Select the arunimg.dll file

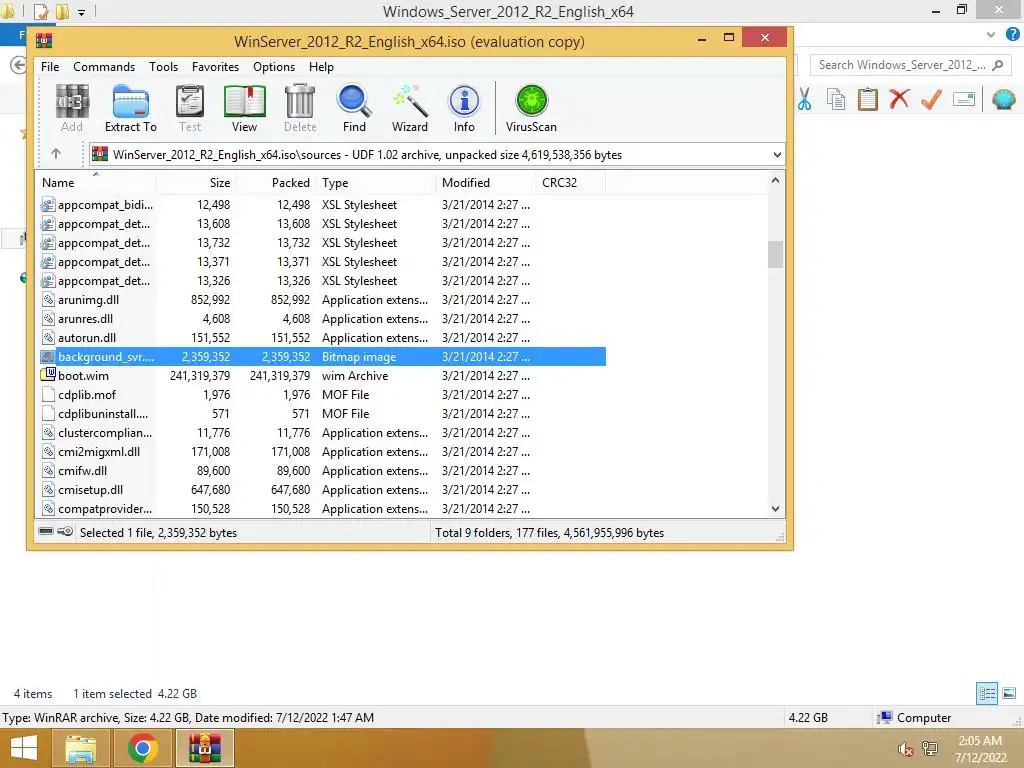point(321,300)
